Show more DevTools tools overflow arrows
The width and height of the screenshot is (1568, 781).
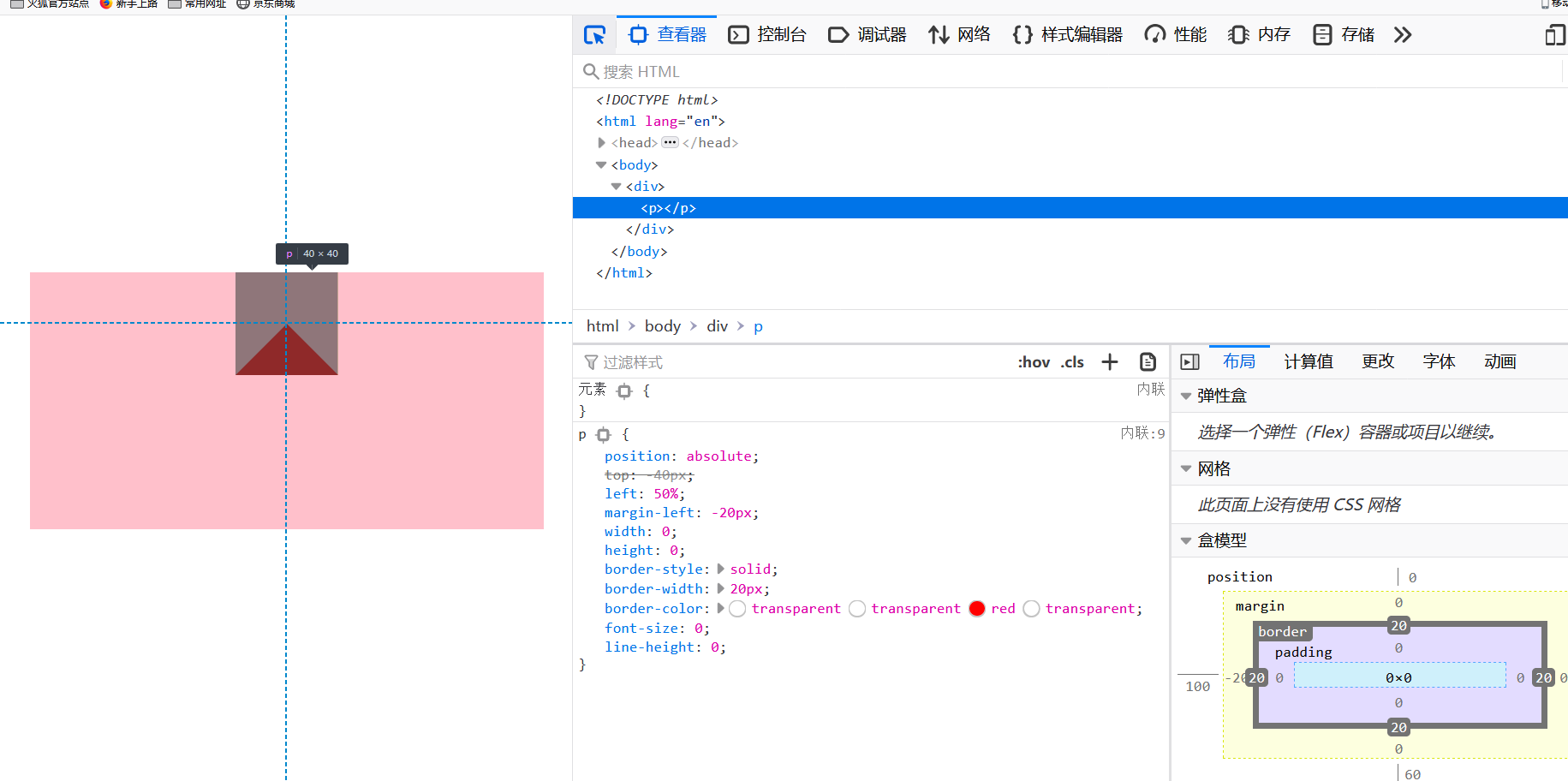coord(1402,35)
